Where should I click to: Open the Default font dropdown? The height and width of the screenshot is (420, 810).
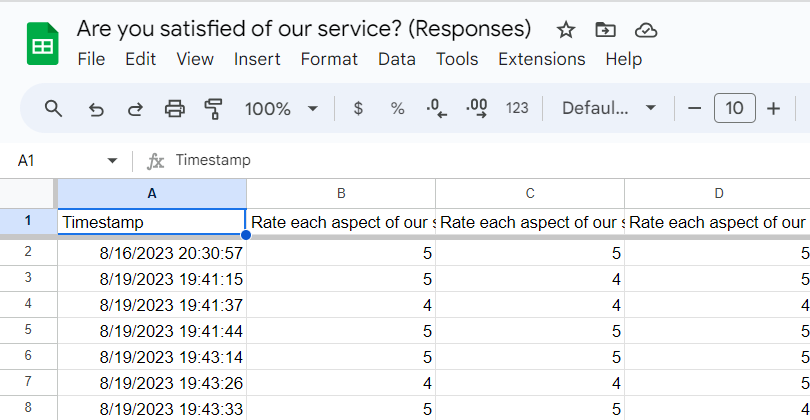coord(609,108)
